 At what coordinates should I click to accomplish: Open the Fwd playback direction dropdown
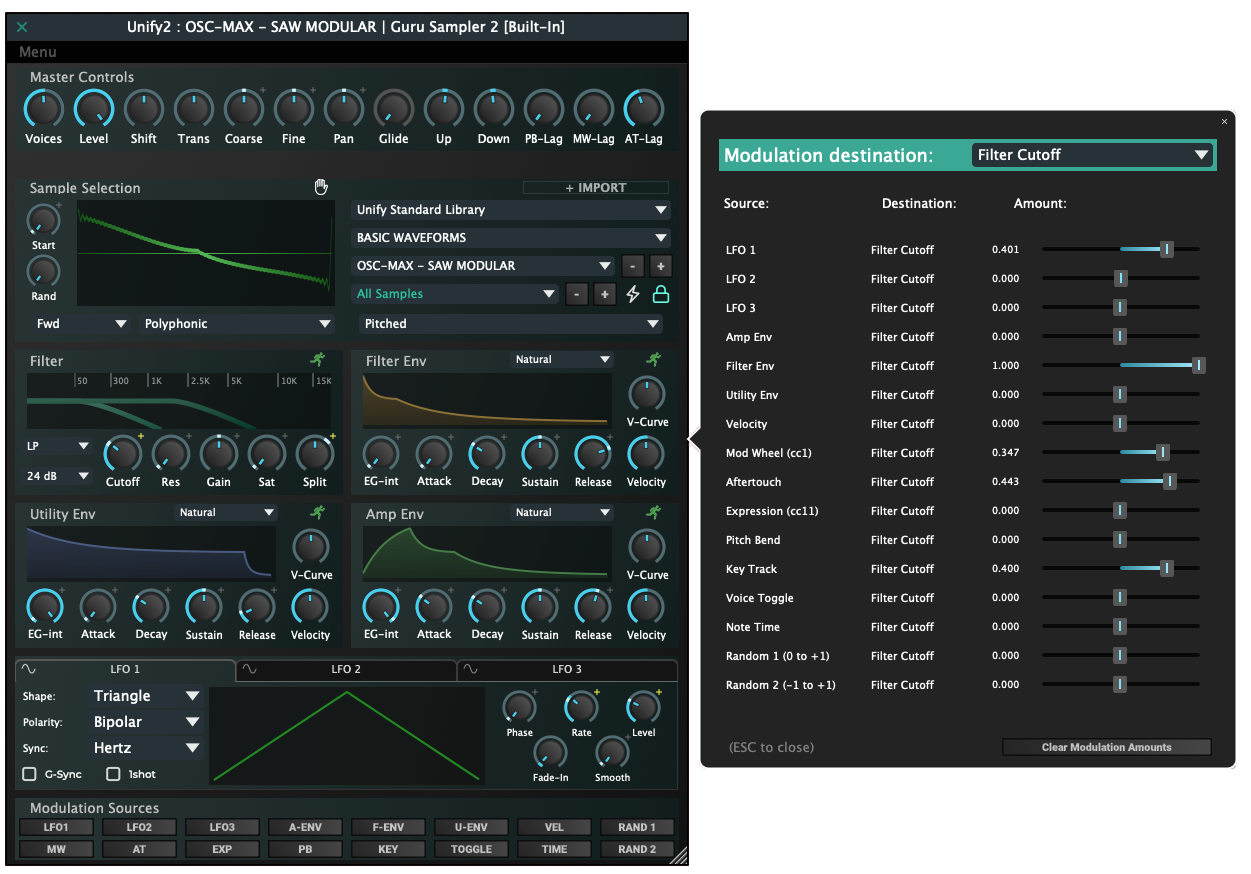[x=81, y=324]
